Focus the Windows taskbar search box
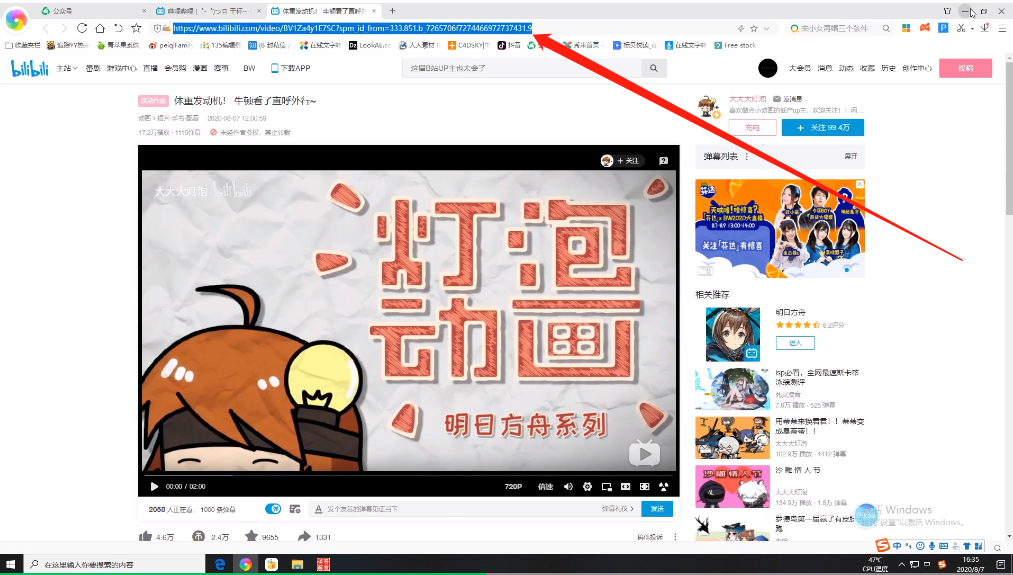Image resolution: width=1013 pixels, height=575 pixels. point(114,565)
